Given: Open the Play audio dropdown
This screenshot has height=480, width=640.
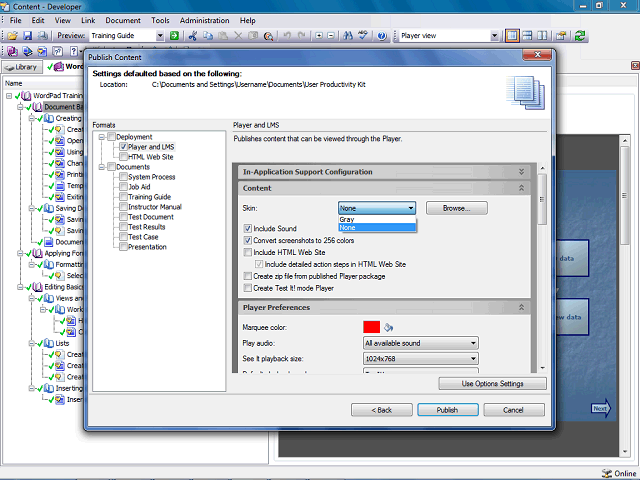Looking at the screenshot, I should [420, 343].
